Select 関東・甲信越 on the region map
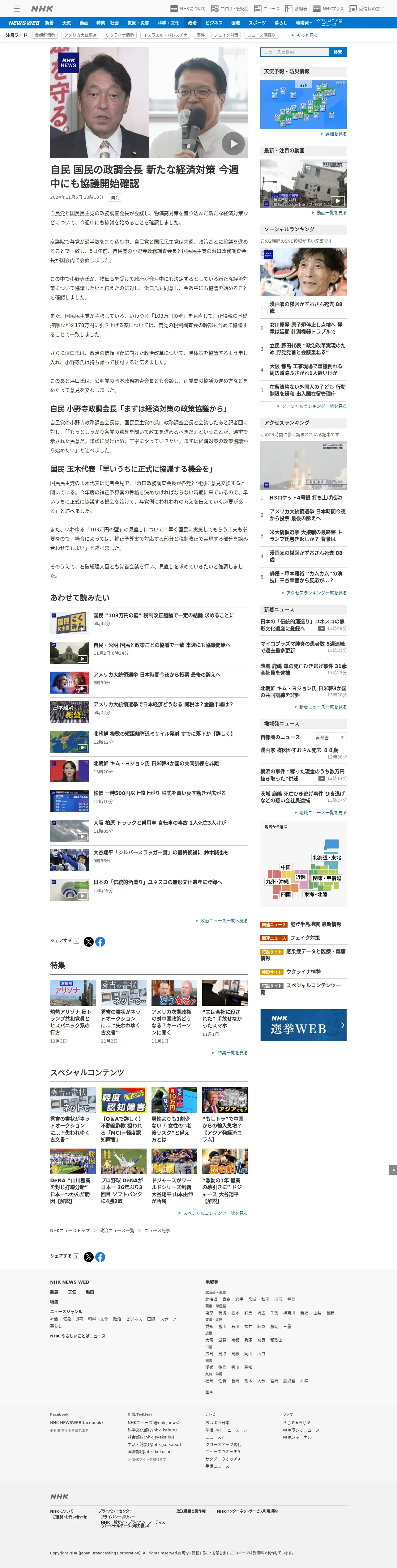This screenshot has height=1568, width=397. point(327,878)
